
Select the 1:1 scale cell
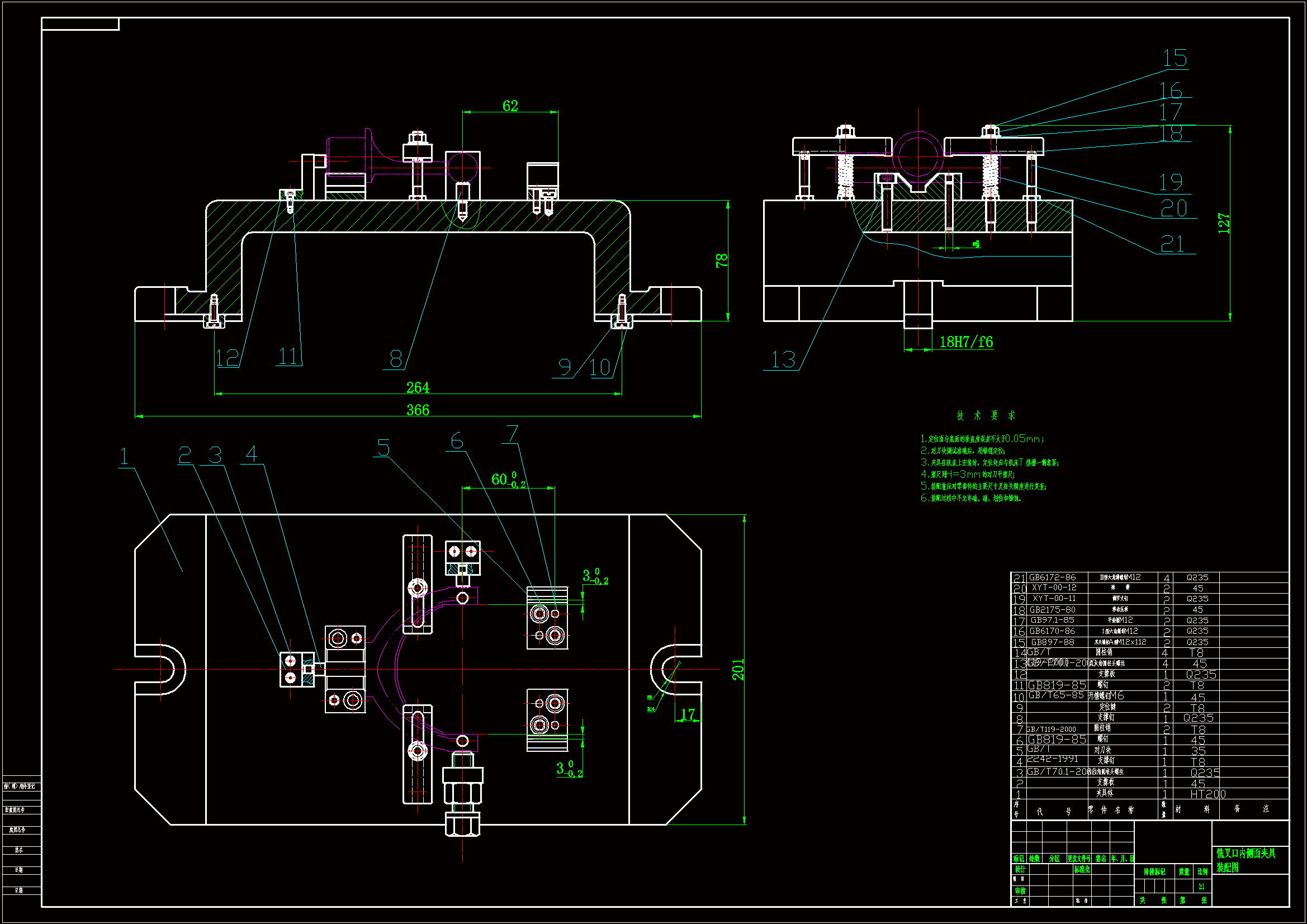pos(1202,887)
